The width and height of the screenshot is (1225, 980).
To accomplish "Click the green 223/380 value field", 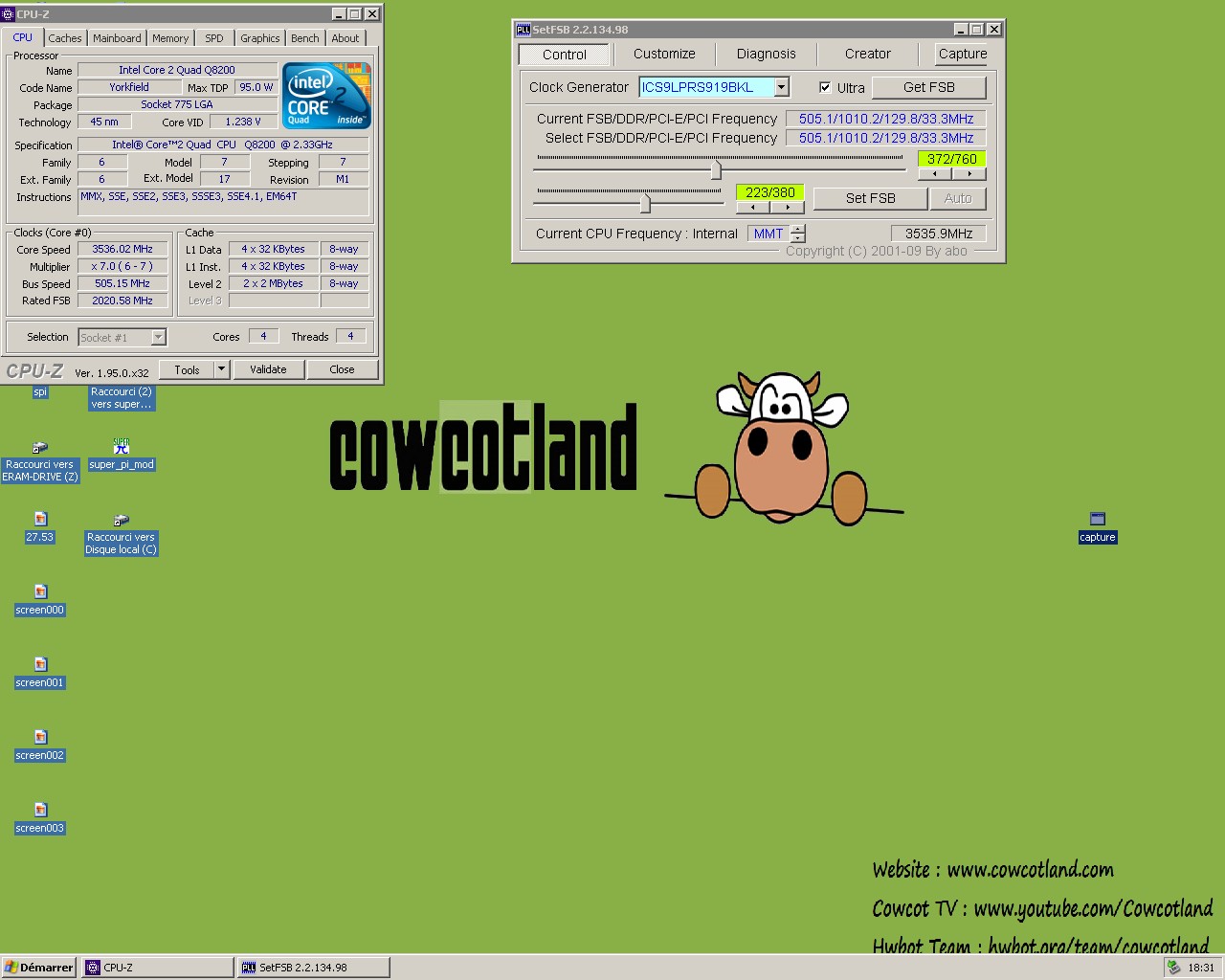I will pos(770,192).
